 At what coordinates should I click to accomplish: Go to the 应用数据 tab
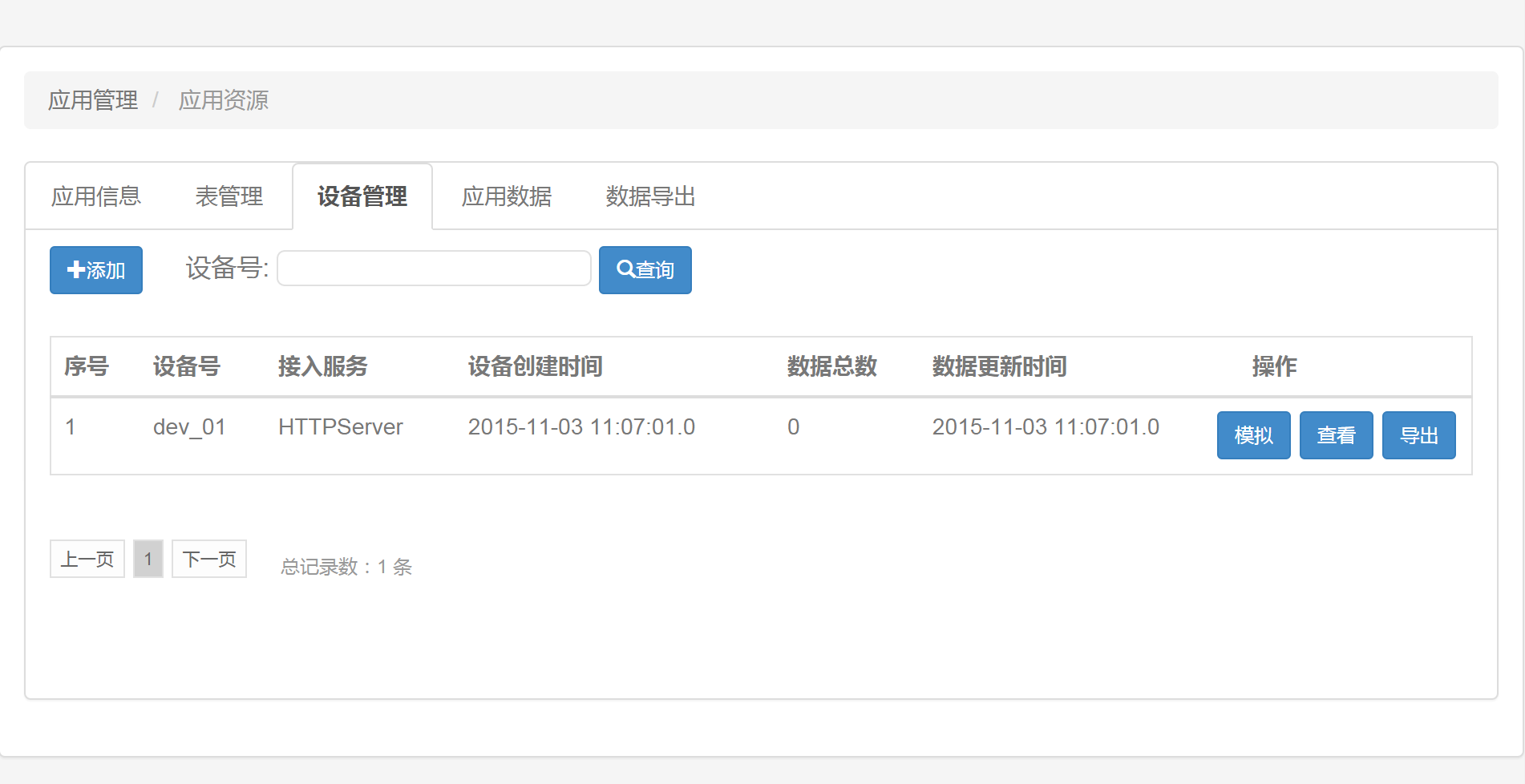[507, 196]
